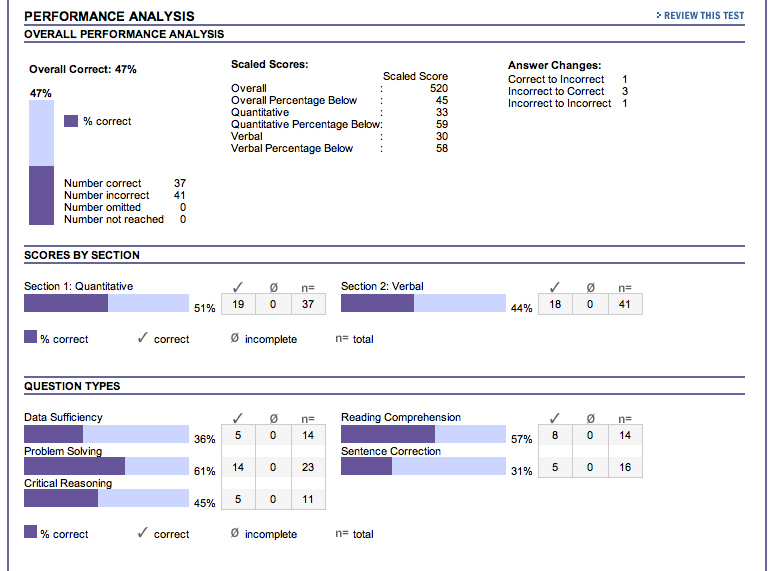Screen dimensions: 781x571
Task: Click the Reading Comprehension correct cell 8
Action: point(555,435)
